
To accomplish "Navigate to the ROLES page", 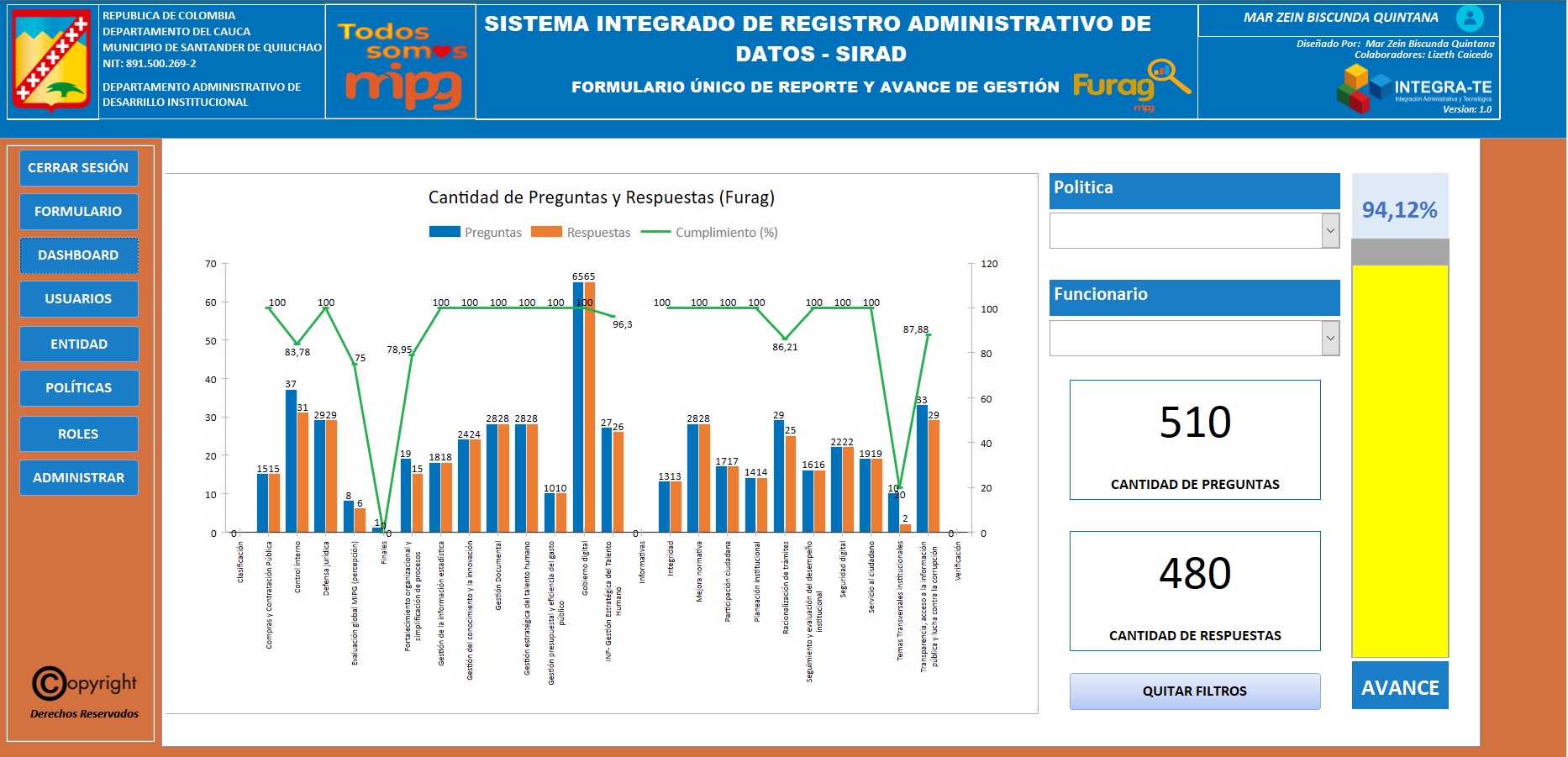I will point(78,434).
